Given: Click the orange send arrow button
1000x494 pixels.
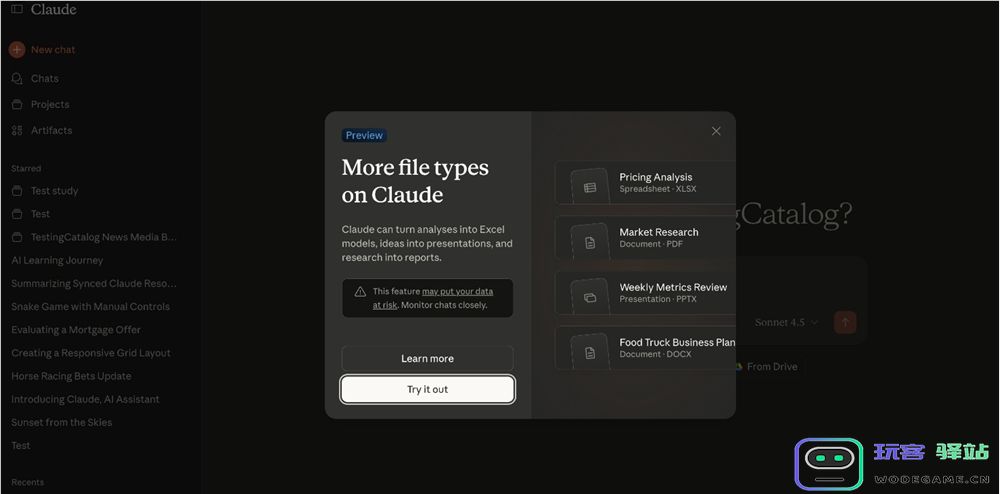Looking at the screenshot, I should (x=845, y=322).
